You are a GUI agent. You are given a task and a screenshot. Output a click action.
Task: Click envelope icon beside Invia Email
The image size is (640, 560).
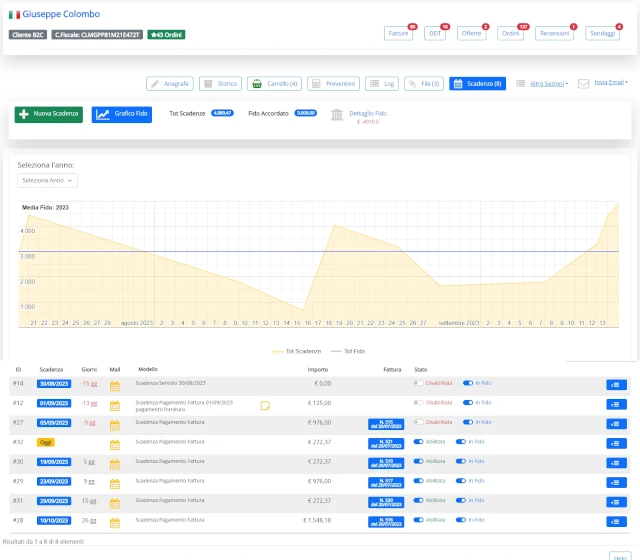[583, 84]
